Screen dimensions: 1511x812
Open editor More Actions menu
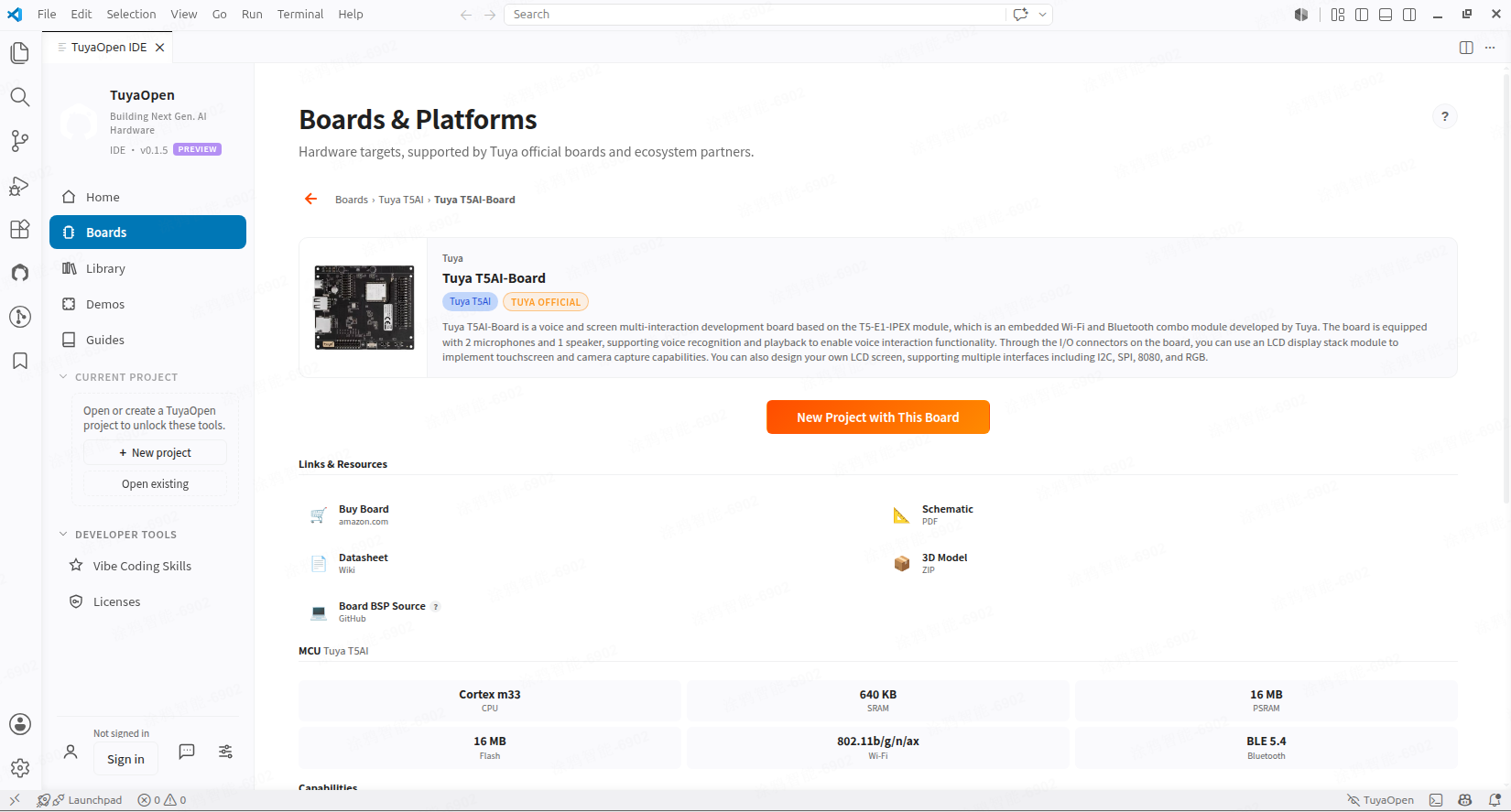tap(1490, 48)
